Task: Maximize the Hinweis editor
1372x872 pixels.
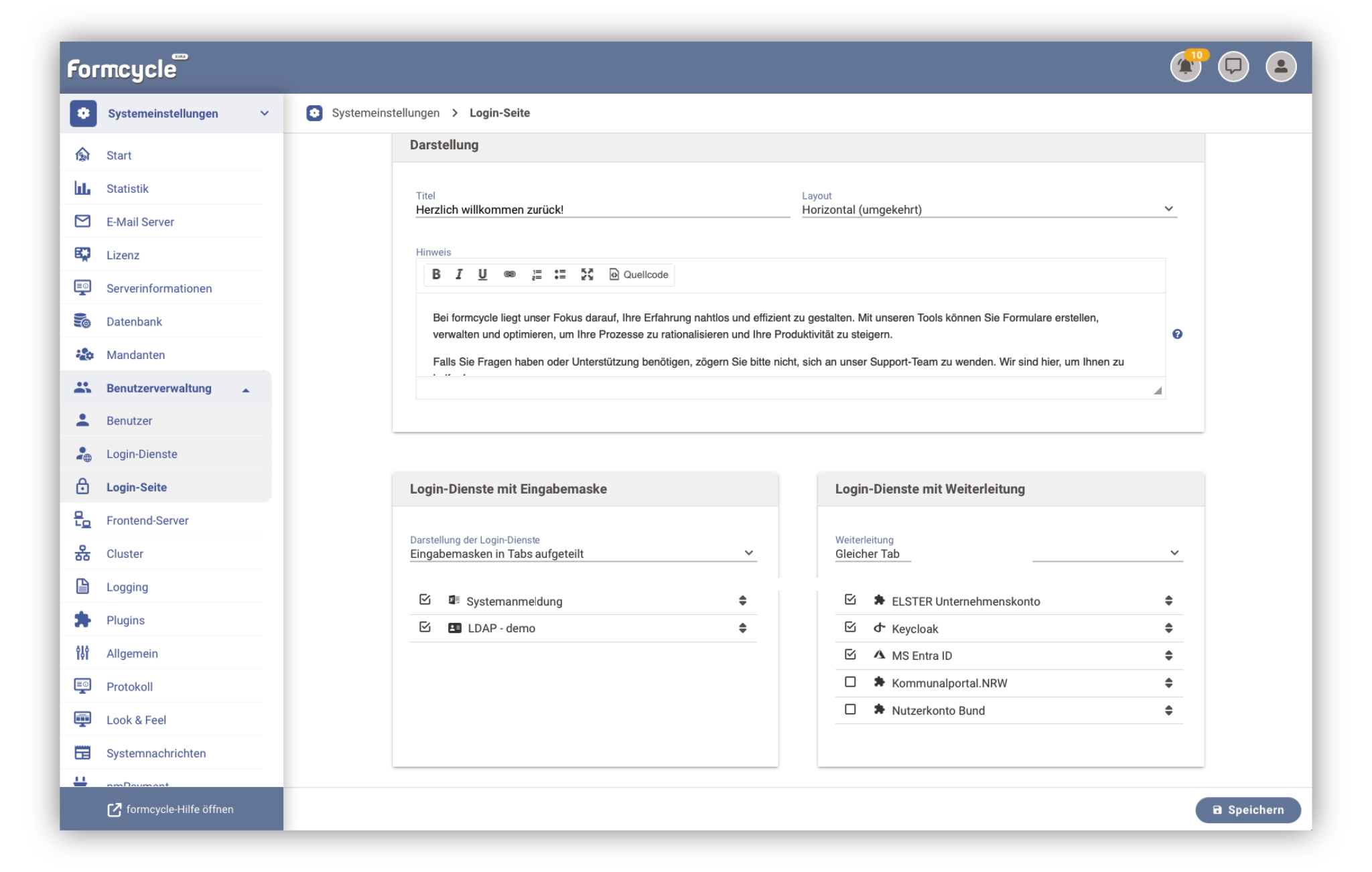Action: (x=588, y=275)
